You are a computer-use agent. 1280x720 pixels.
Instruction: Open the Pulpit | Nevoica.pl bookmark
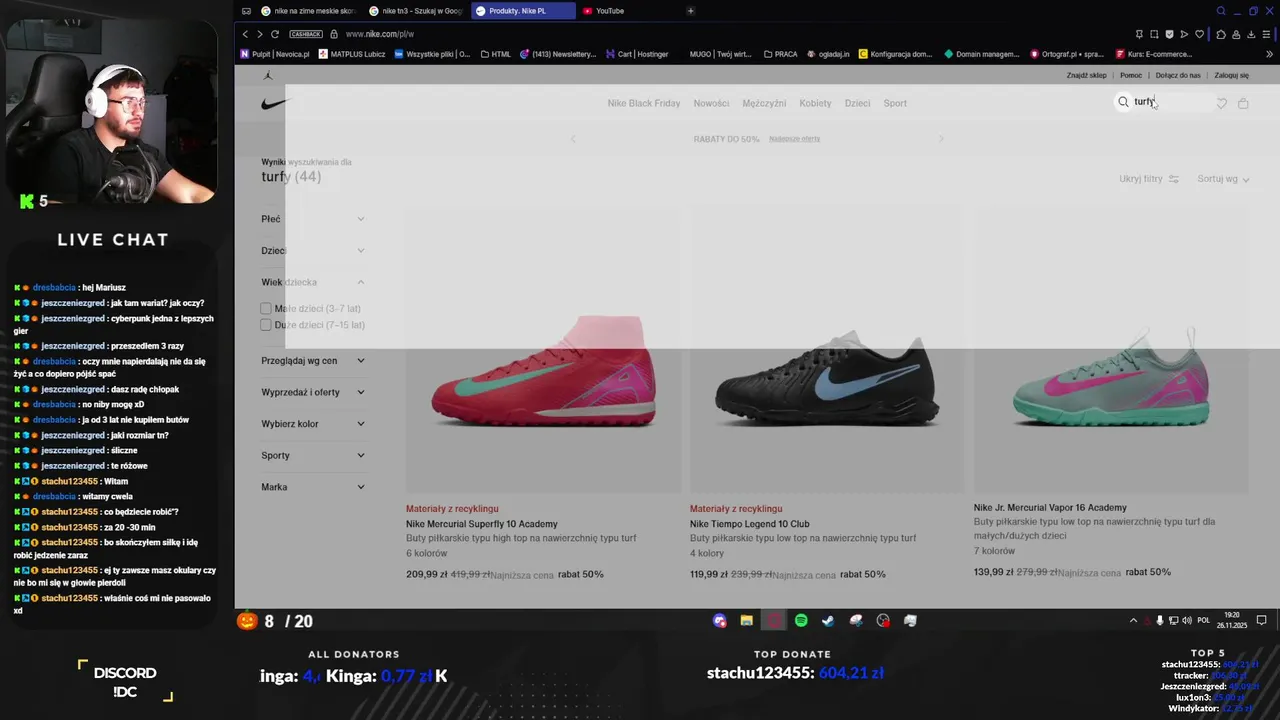pos(275,54)
